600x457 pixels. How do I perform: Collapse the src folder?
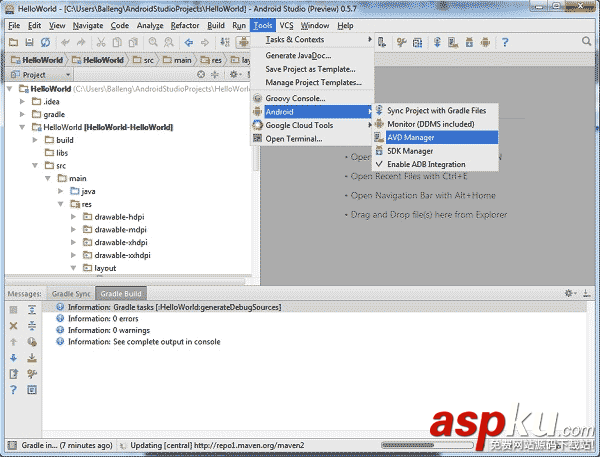point(35,165)
